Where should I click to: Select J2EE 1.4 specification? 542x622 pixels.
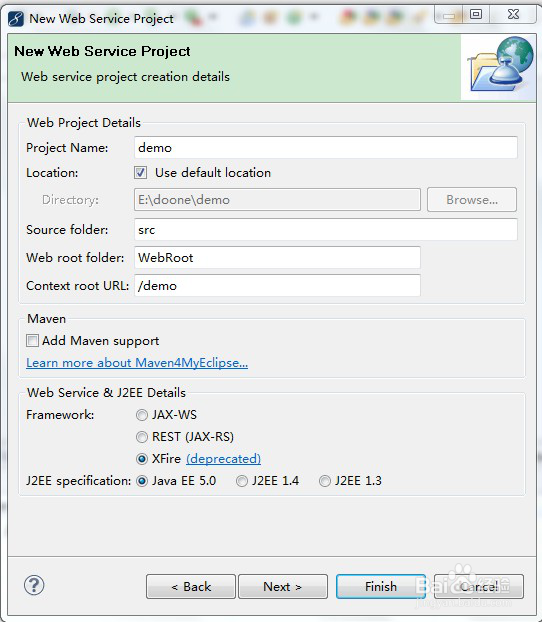[x=242, y=481]
